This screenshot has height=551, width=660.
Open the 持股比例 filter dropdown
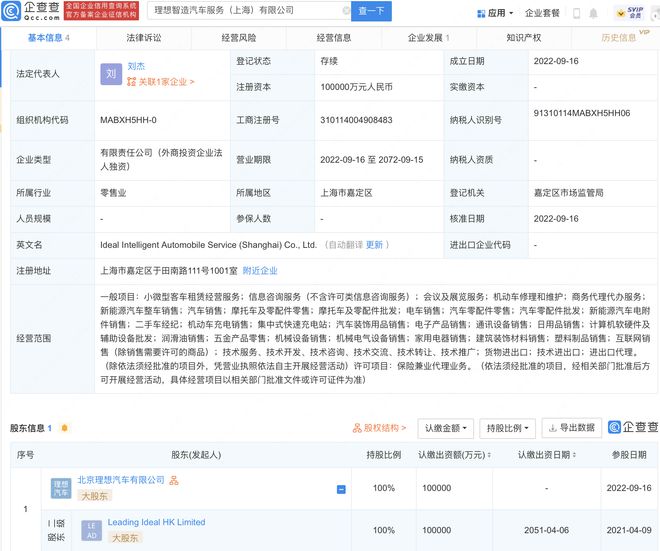[x=507, y=429]
